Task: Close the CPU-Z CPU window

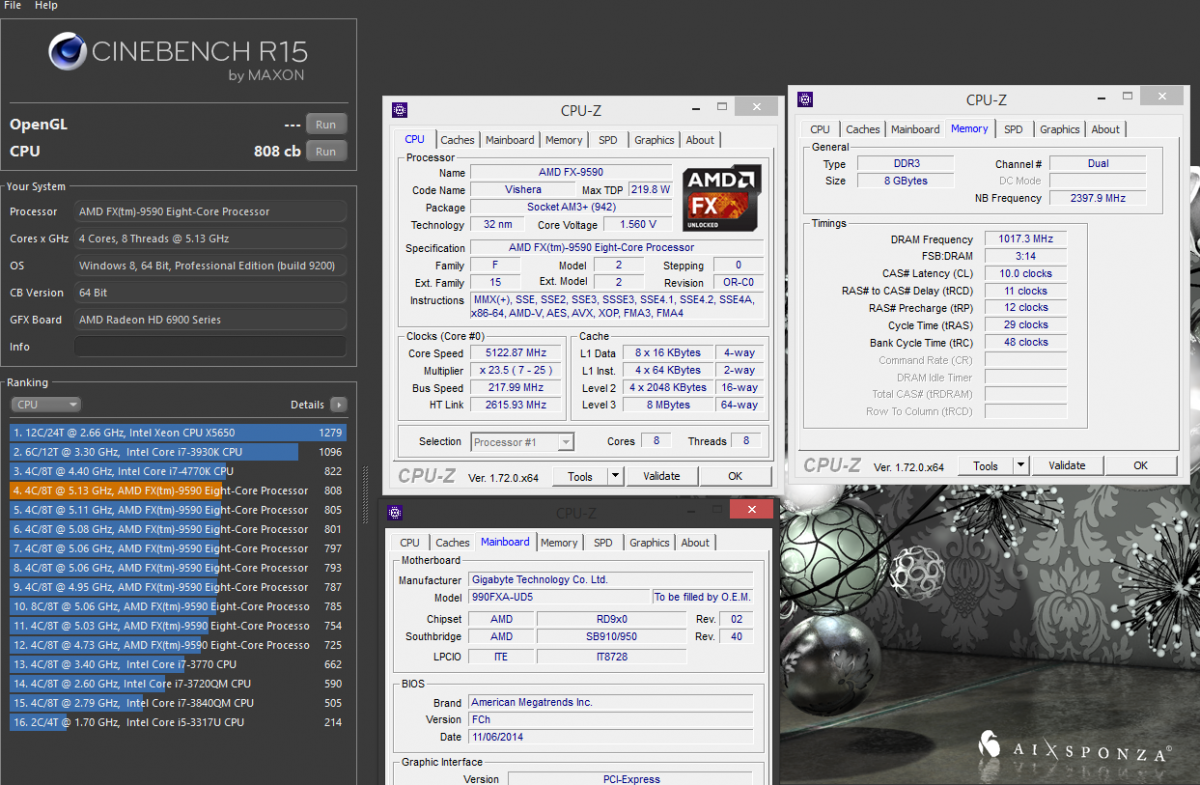Action: (755, 106)
